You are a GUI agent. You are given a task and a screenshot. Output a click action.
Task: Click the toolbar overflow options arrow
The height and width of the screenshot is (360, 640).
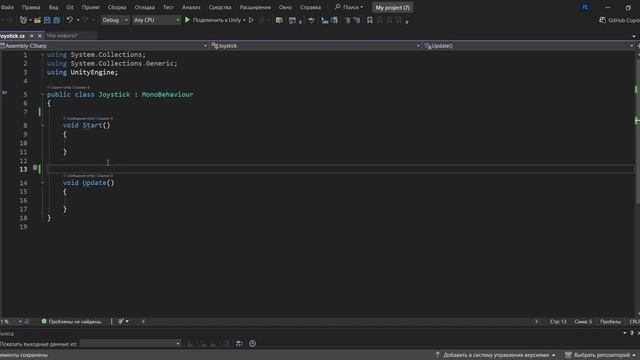407,22
